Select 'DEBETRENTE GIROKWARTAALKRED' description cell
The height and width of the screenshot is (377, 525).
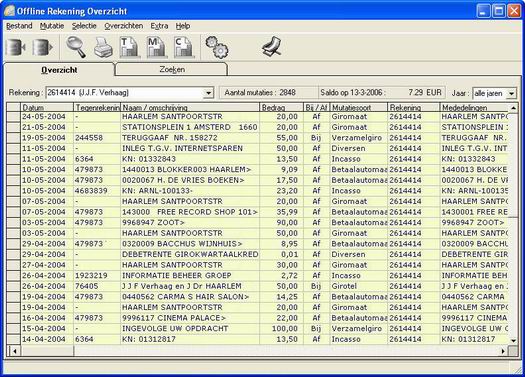pos(190,254)
